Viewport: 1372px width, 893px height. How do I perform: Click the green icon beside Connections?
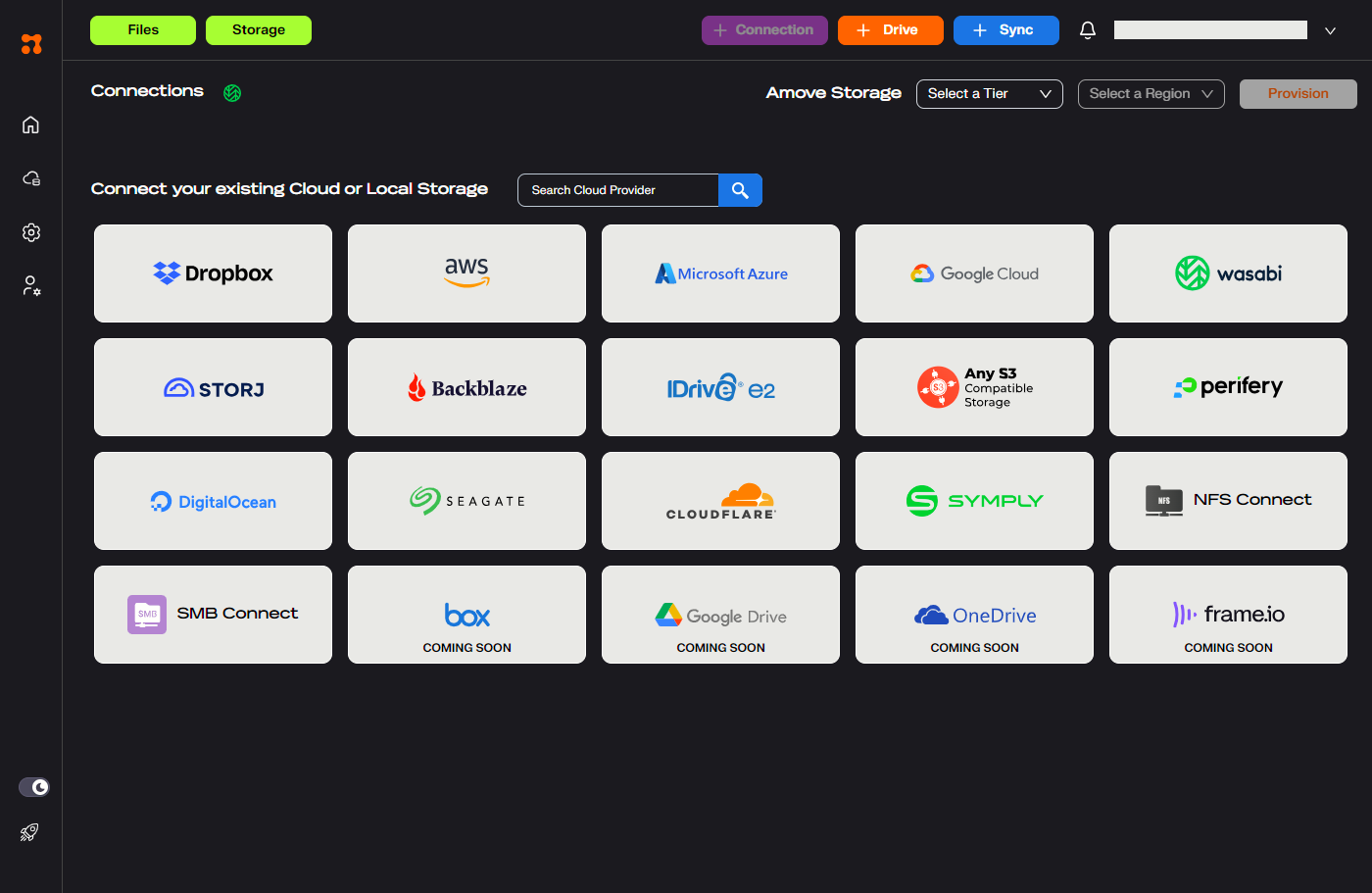[x=232, y=93]
